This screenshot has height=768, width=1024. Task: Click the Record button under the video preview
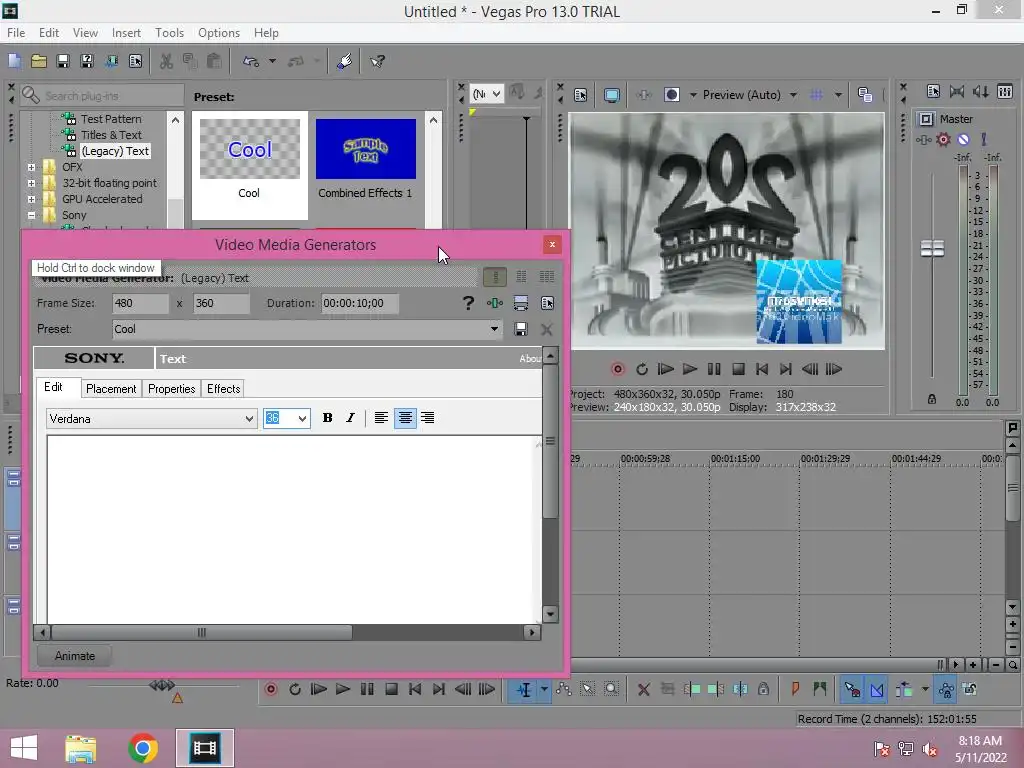[618, 369]
